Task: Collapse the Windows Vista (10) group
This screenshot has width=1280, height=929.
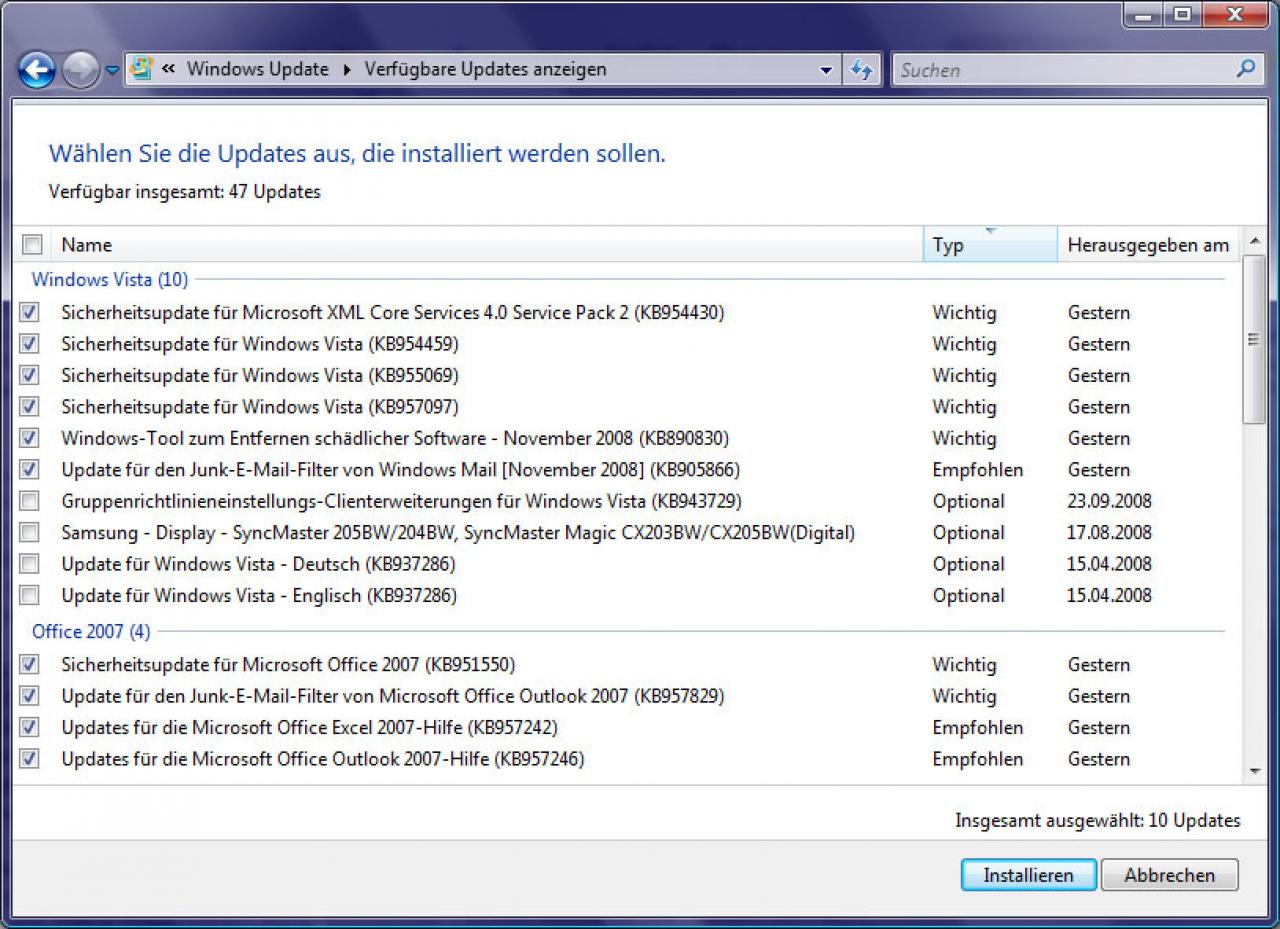Action: (110, 280)
